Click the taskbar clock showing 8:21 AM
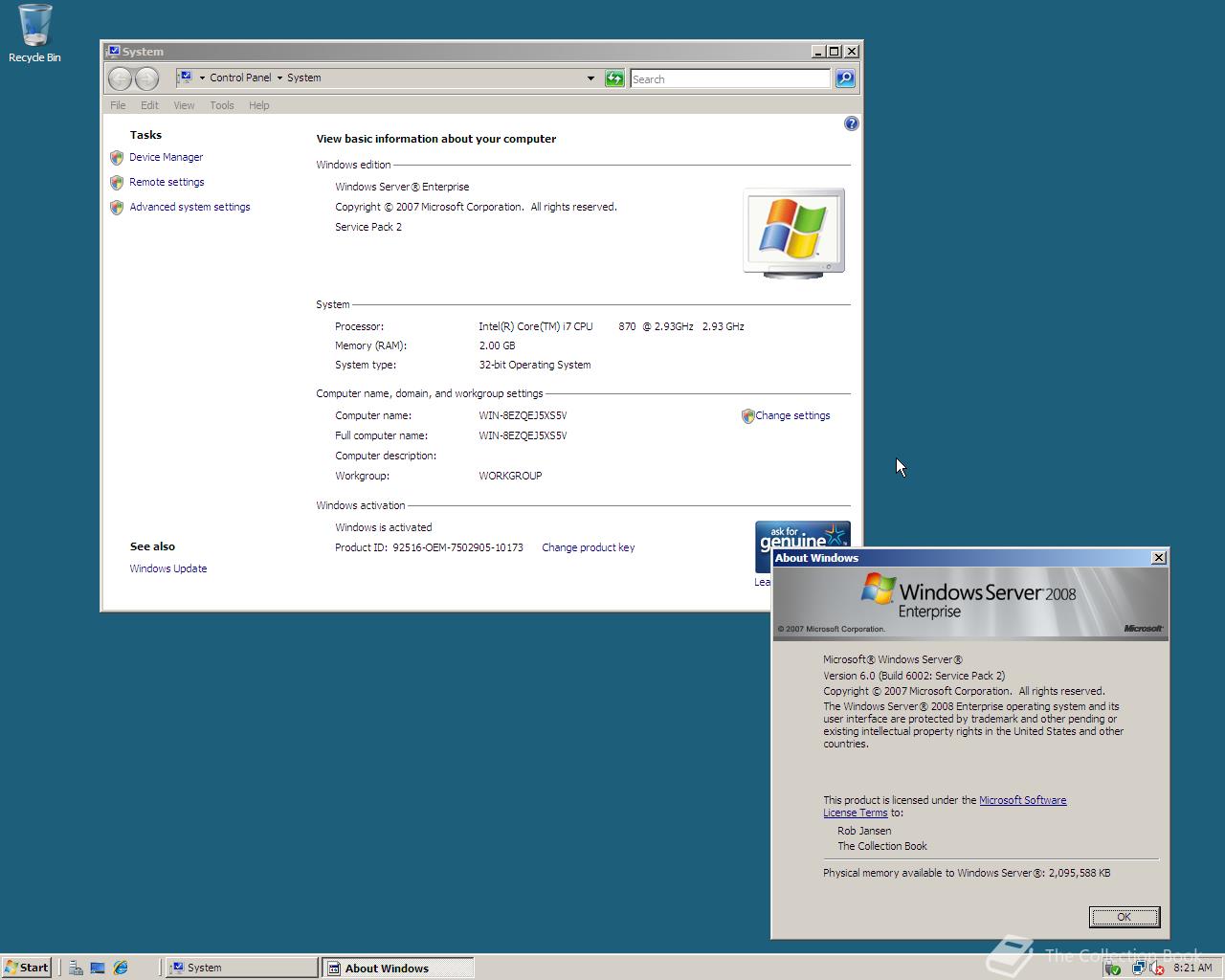 (1192, 968)
